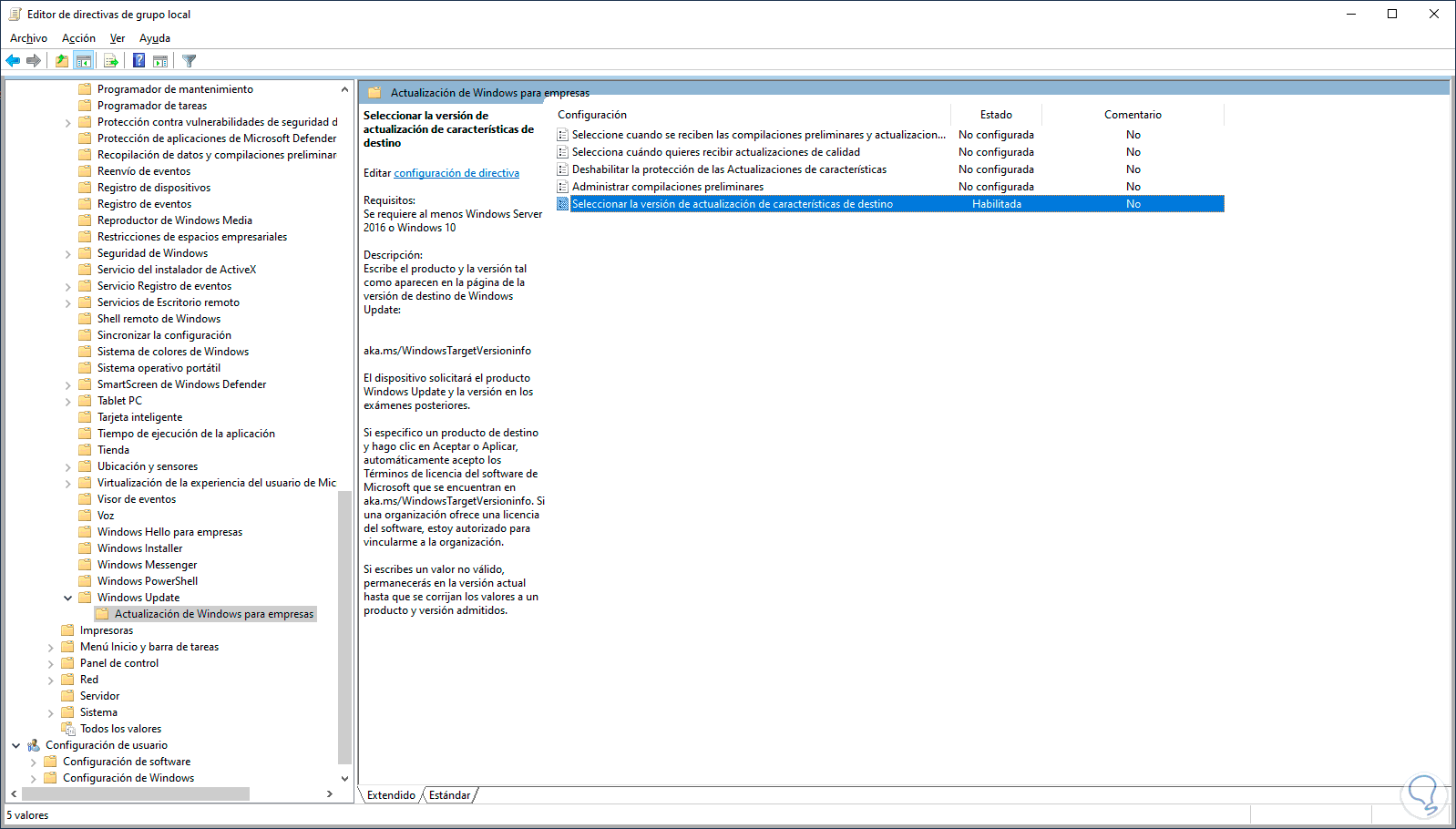Viewport: 1456px width, 829px height.
Task: Click the tree pane horizontal scrollbar thumb
Action: 135,794
